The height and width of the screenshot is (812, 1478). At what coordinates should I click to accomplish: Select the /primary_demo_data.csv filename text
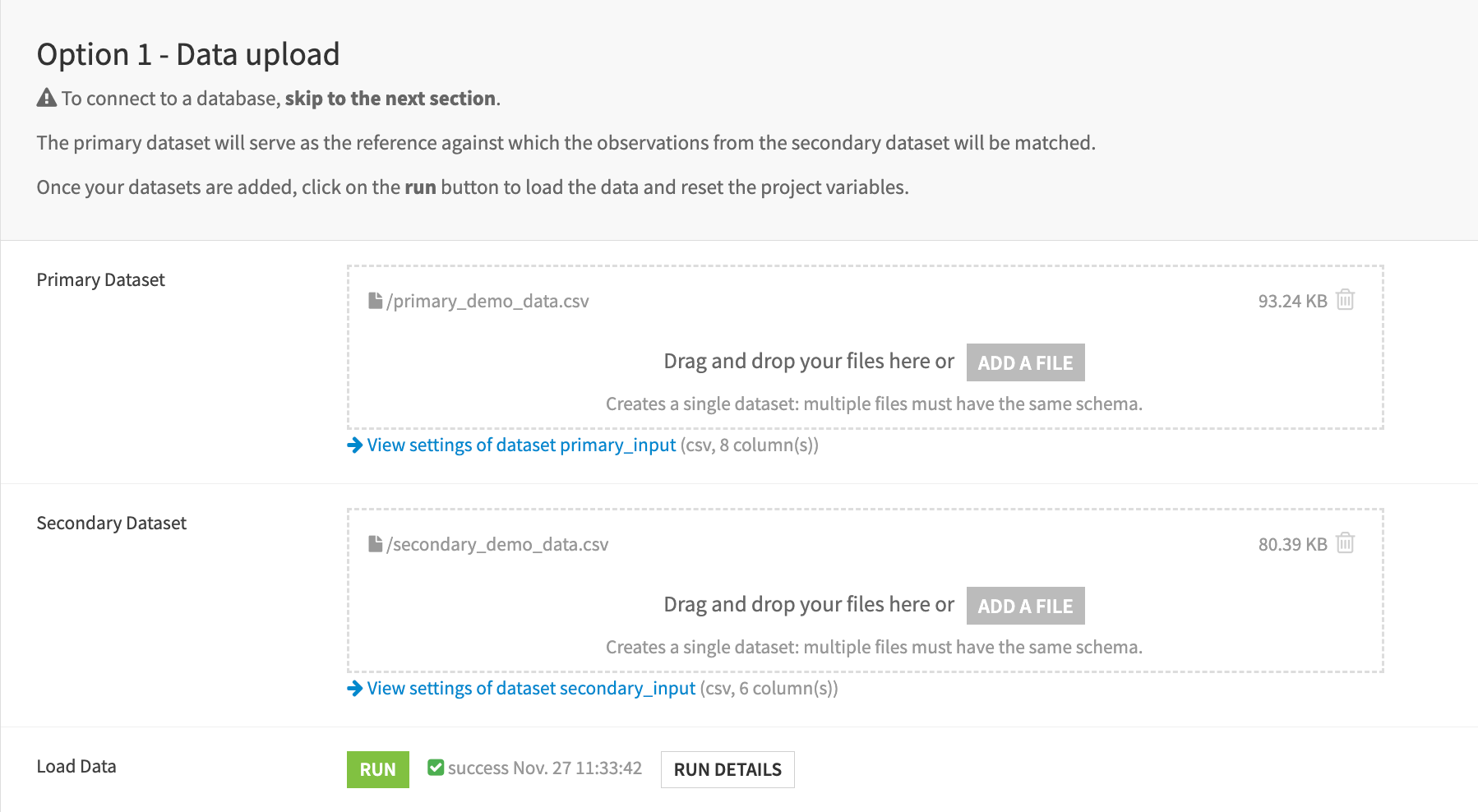(488, 300)
